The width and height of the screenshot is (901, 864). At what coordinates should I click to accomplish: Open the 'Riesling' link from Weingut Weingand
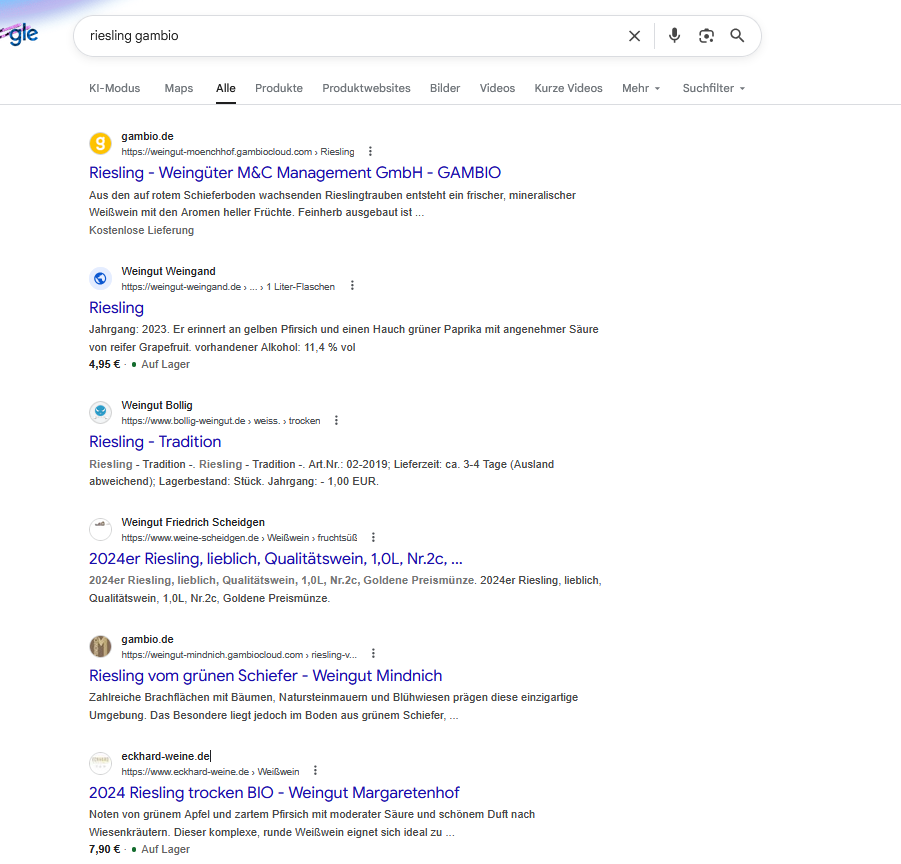click(116, 307)
